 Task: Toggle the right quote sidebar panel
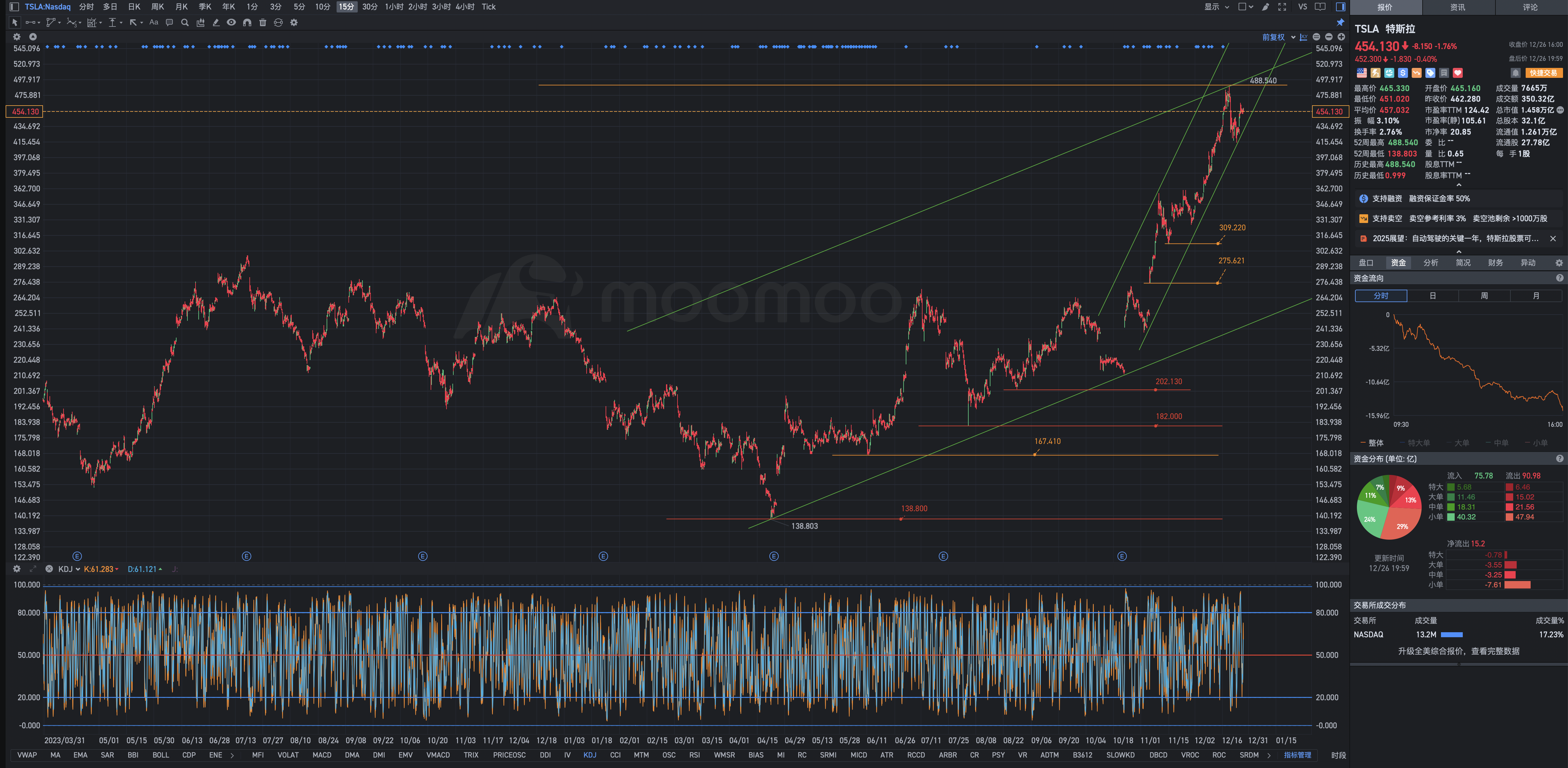(x=1340, y=7)
